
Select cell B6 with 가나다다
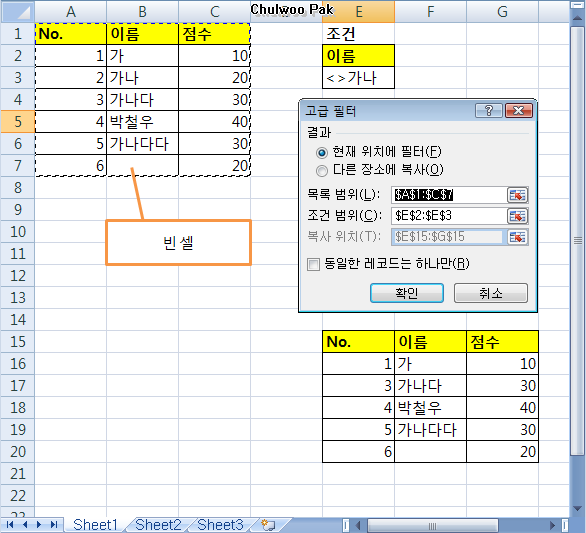pos(142,144)
